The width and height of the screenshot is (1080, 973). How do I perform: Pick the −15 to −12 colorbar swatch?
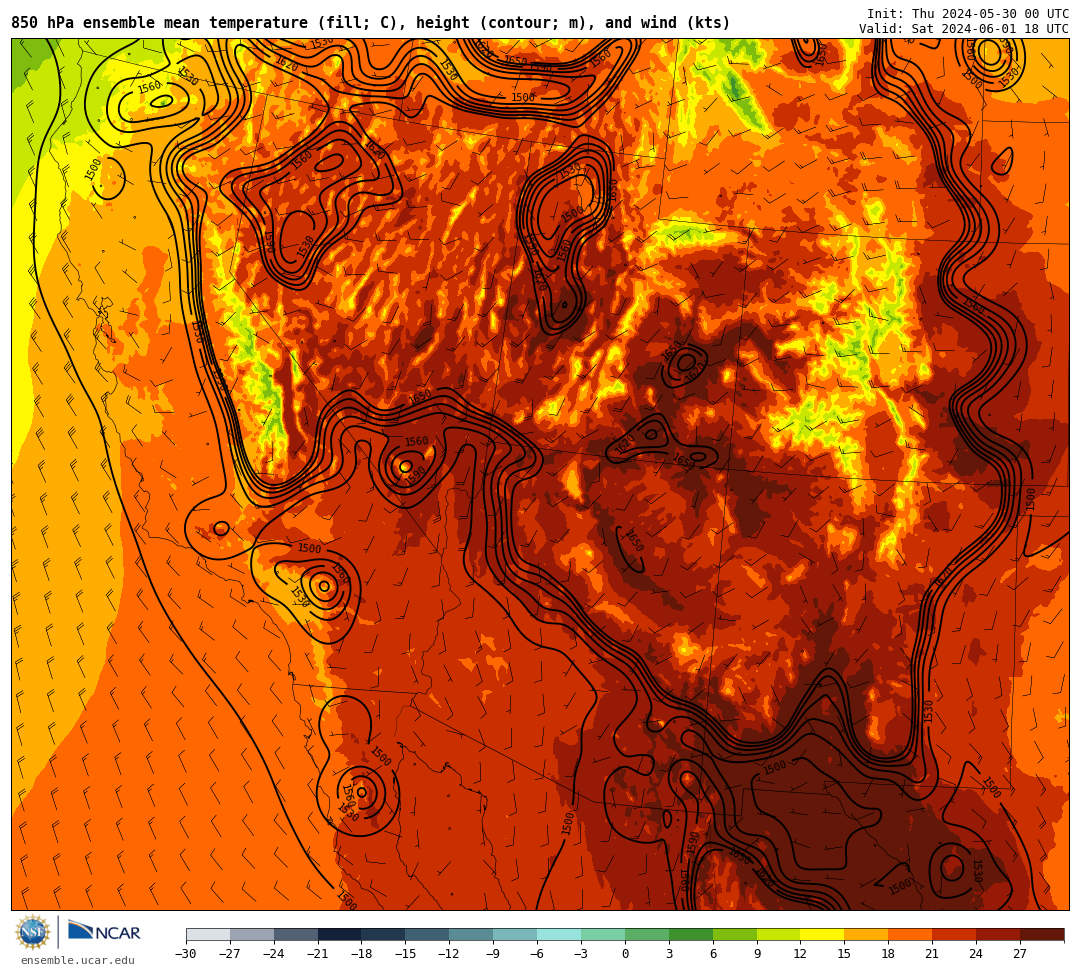coord(428,935)
